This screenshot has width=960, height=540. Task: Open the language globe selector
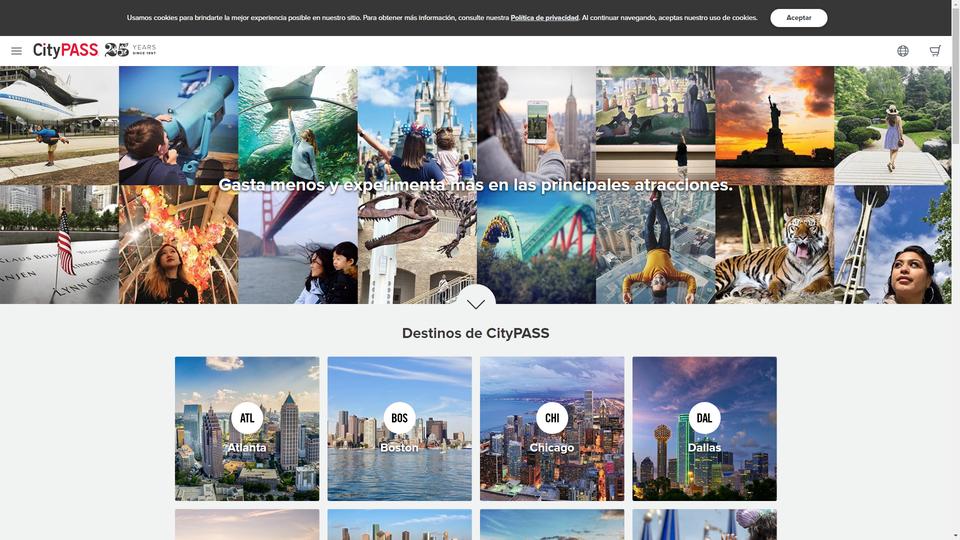pyautogui.click(x=902, y=51)
